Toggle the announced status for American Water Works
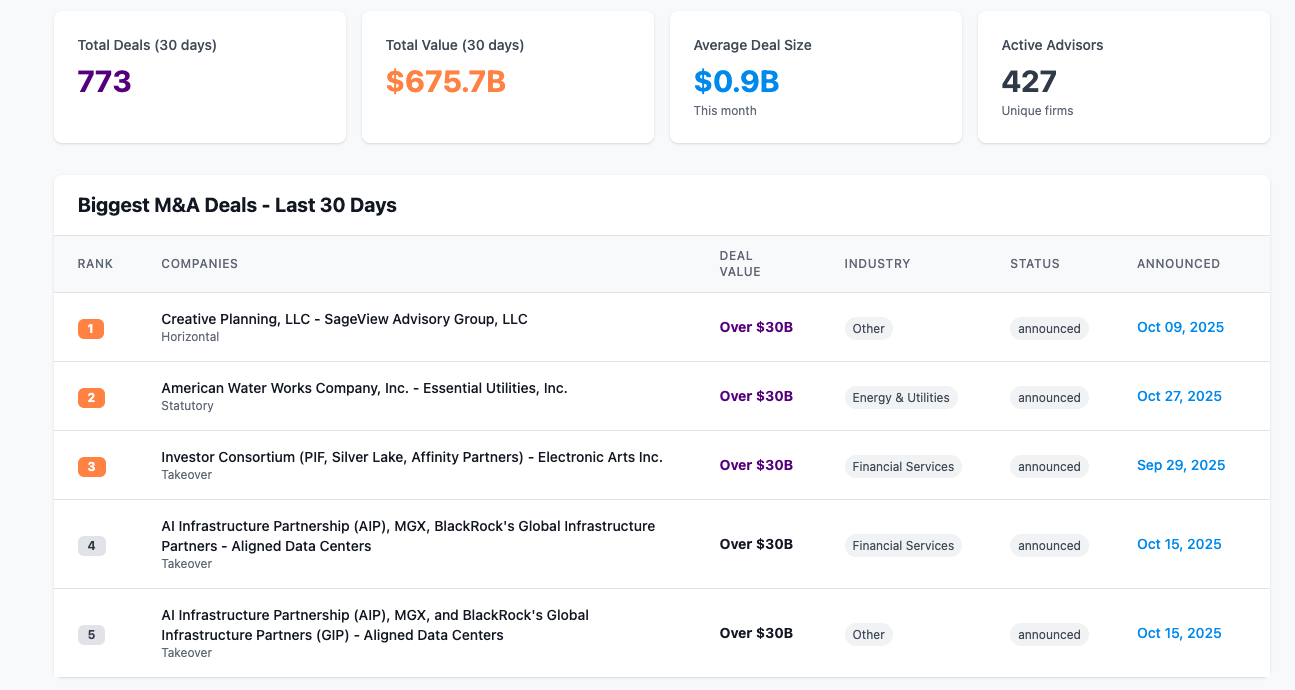Viewport: 1295px width, 690px height. point(1048,397)
